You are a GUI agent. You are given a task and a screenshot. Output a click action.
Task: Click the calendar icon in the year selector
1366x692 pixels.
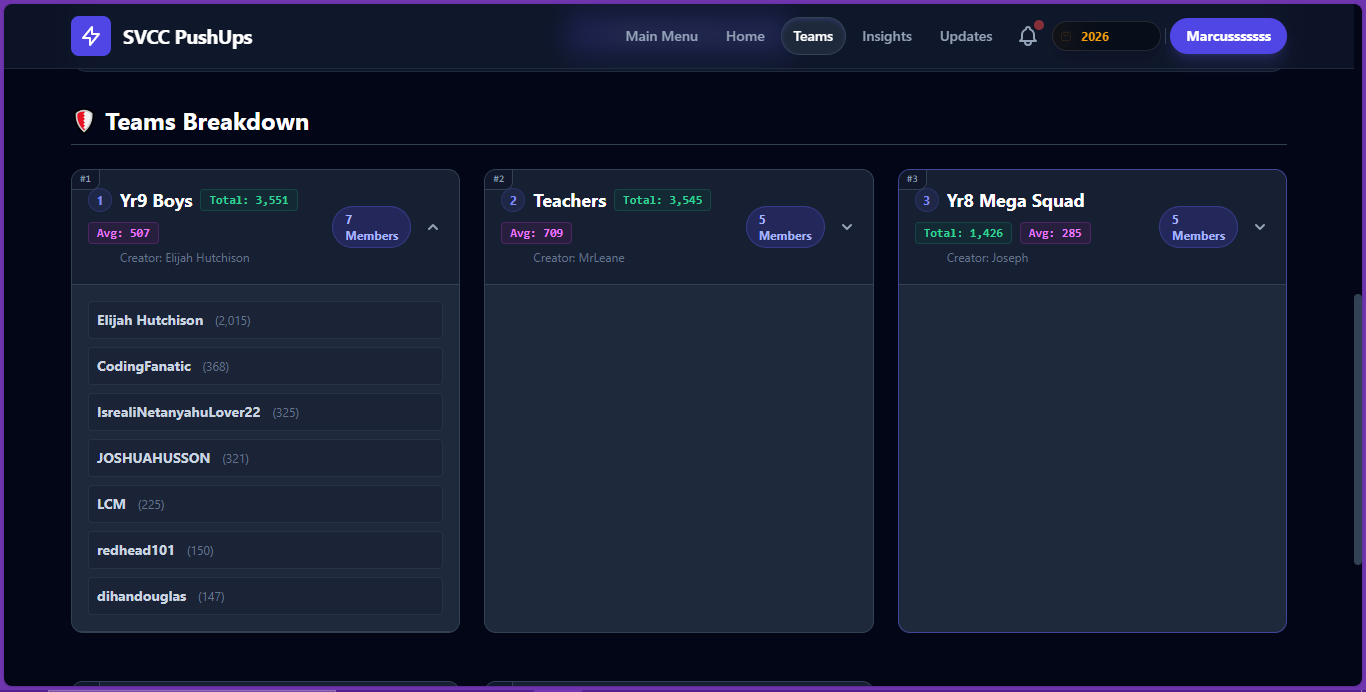[x=1066, y=37]
